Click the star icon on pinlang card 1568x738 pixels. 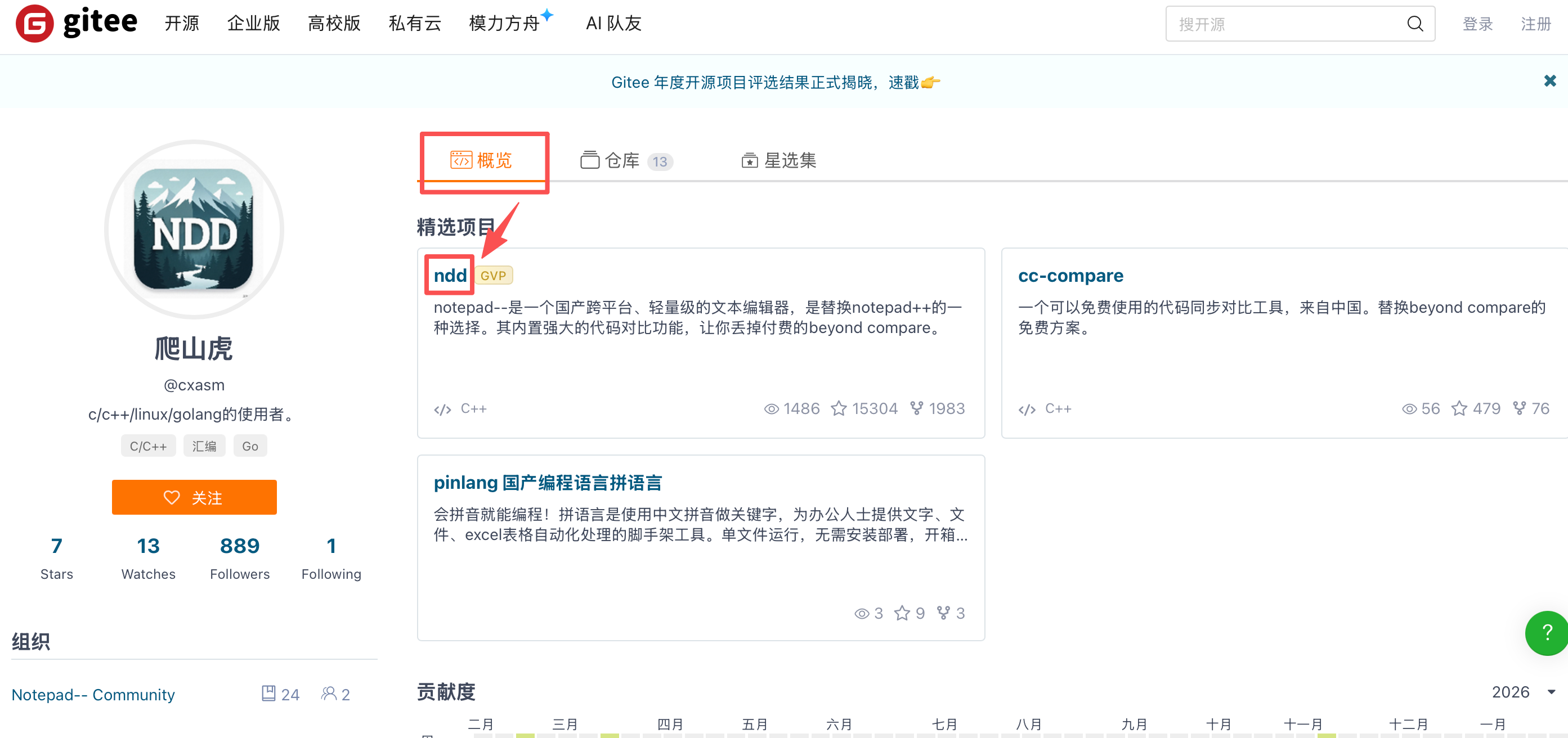902,613
